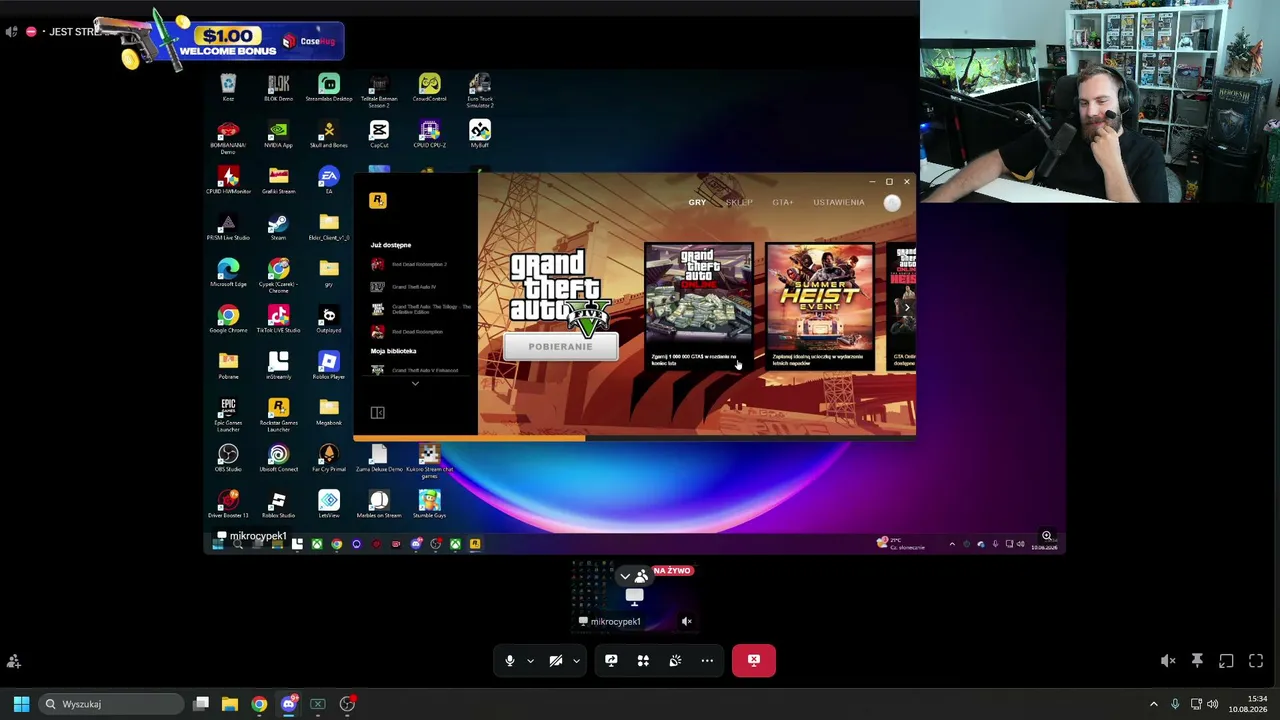Click the share screen icon in call controls
This screenshot has height=720, width=1280.
point(611,660)
